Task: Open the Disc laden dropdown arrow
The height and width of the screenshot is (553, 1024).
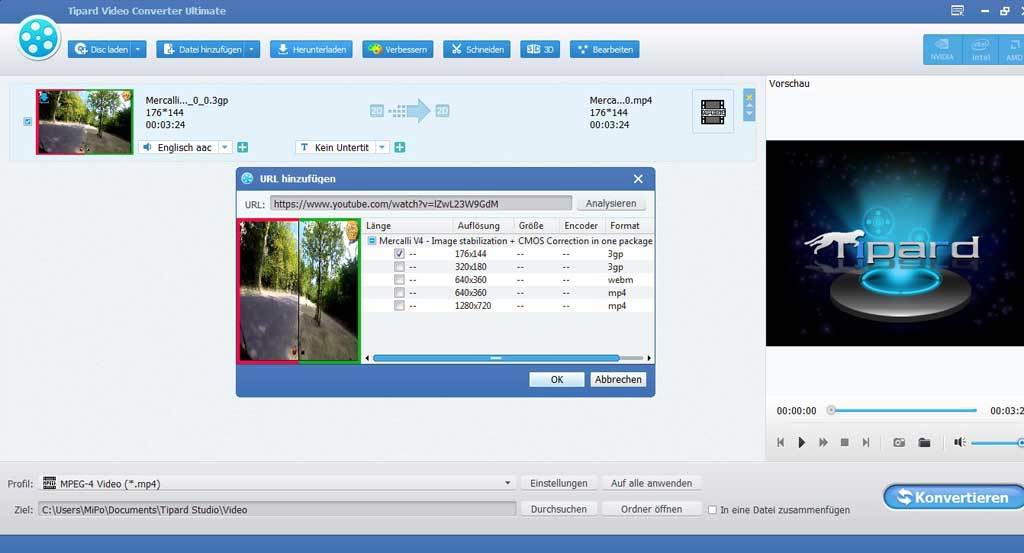Action: (138, 50)
